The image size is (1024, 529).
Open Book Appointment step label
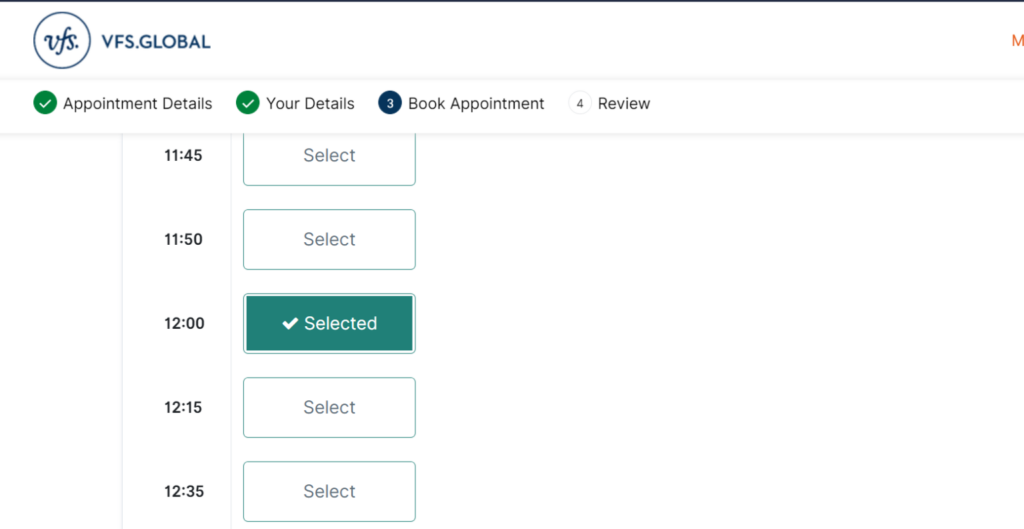pyautogui.click(x=476, y=104)
